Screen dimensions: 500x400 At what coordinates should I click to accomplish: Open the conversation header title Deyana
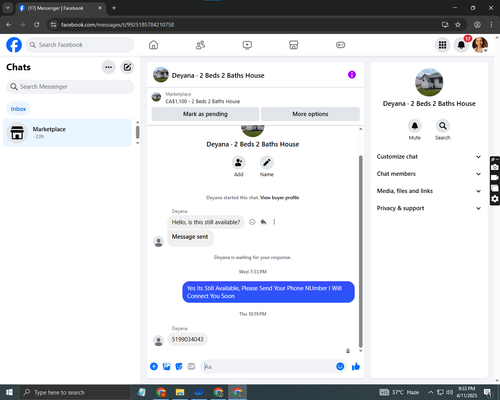tap(218, 76)
